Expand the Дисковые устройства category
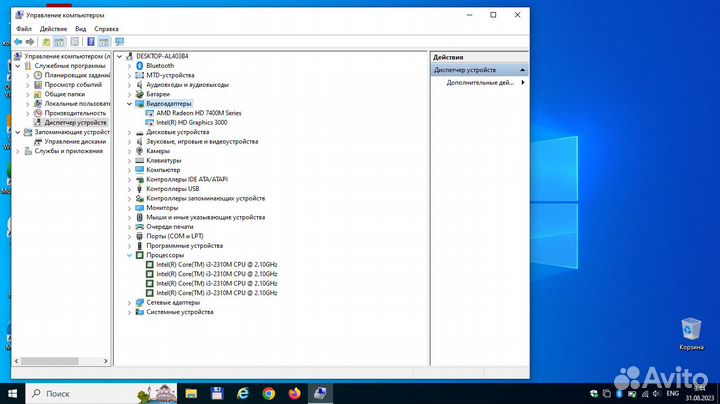Screen dimensions: 720x404 tap(129, 132)
